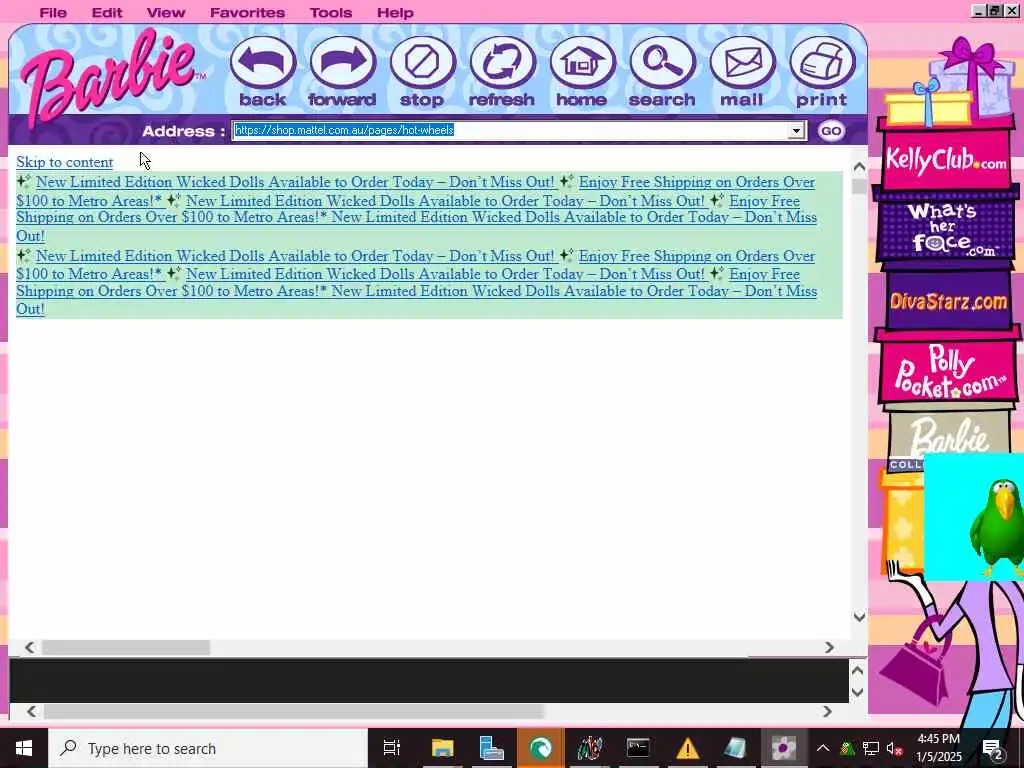Open the View menu
The height and width of the screenshot is (768, 1024).
tap(166, 12)
